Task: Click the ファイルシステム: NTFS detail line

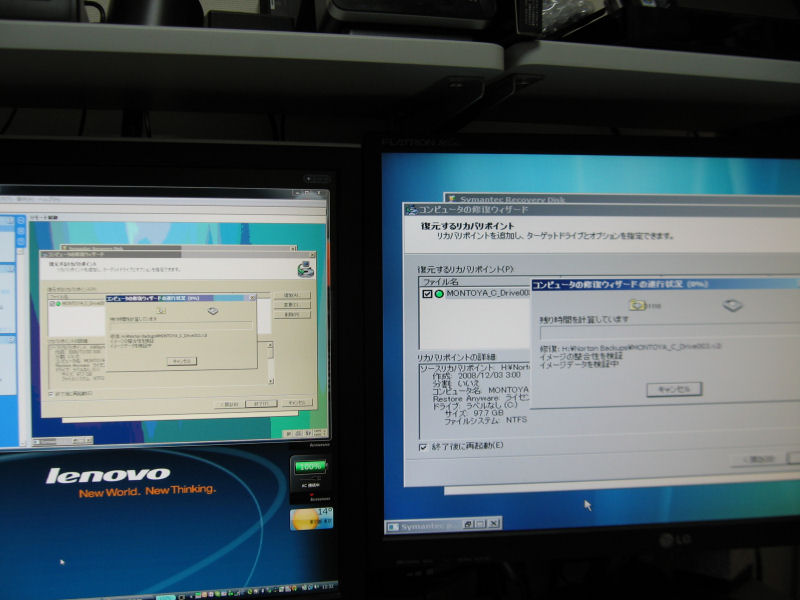Action: click(x=485, y=421)
